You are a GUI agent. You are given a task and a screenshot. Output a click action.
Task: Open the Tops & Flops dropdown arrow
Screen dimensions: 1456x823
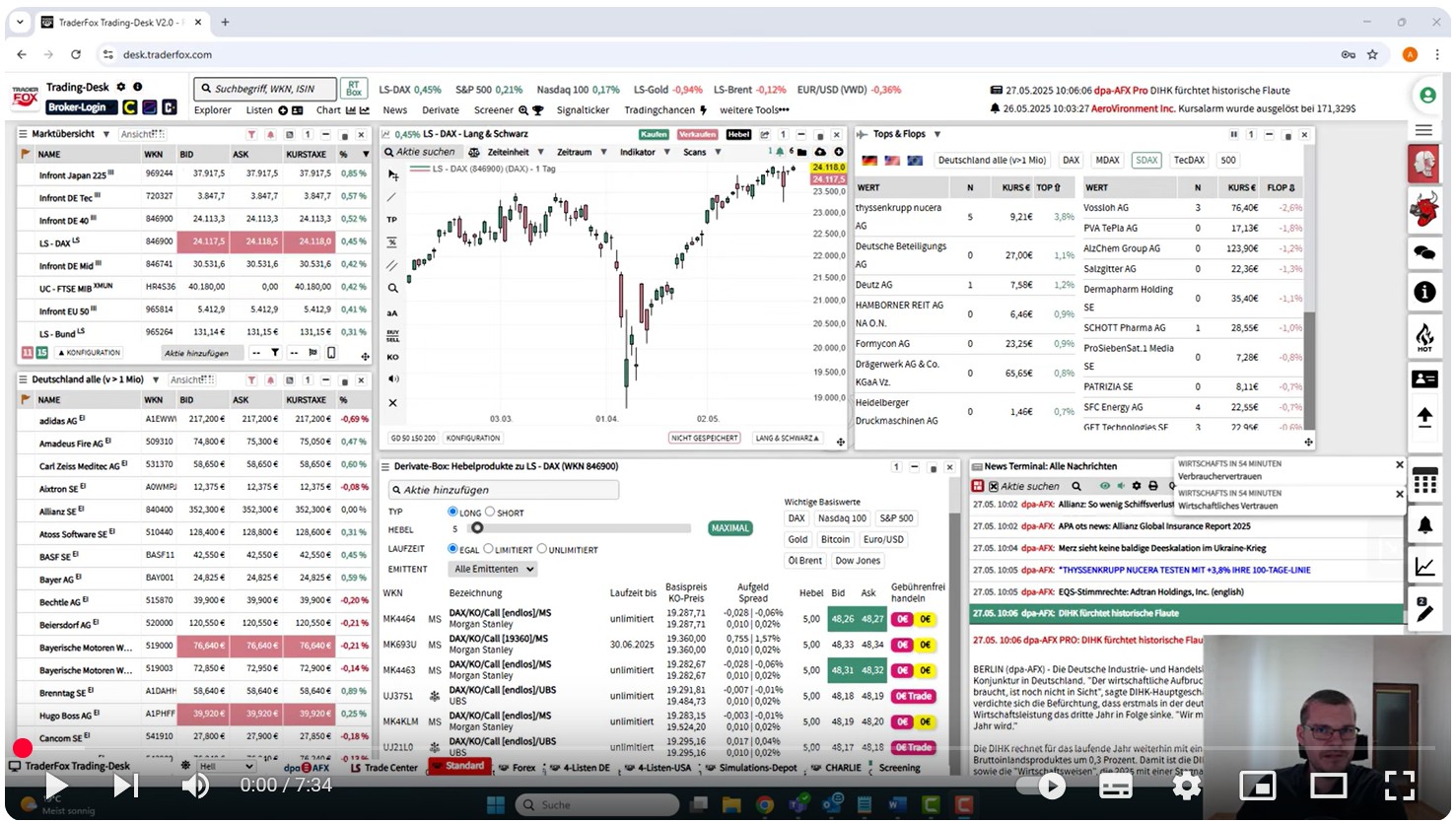tap(936, 134)
